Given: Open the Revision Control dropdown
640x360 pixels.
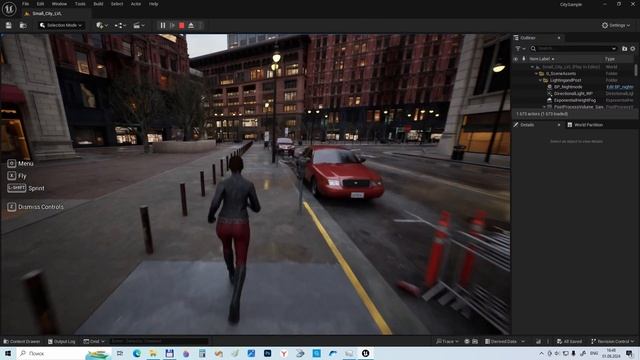Looking at the screenshot, I should point(613,341).
